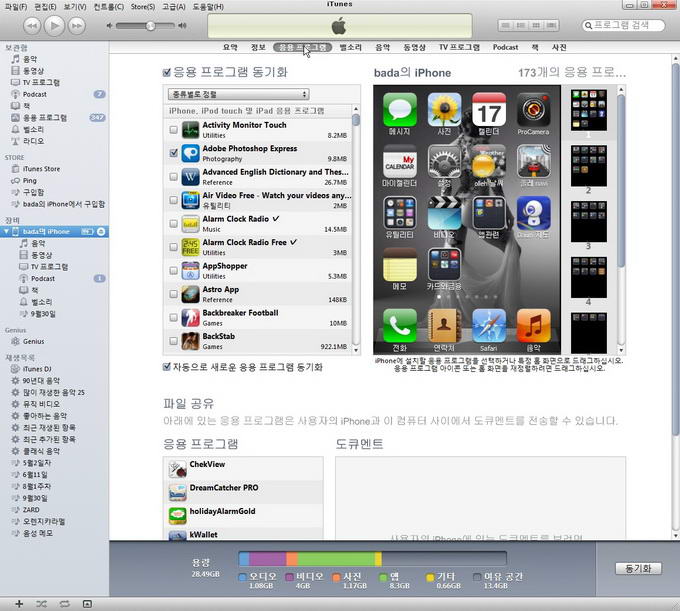The height and width of the screenshot is (611, 680).
Task: Click the green messages app icon
Action: (399, 110)
